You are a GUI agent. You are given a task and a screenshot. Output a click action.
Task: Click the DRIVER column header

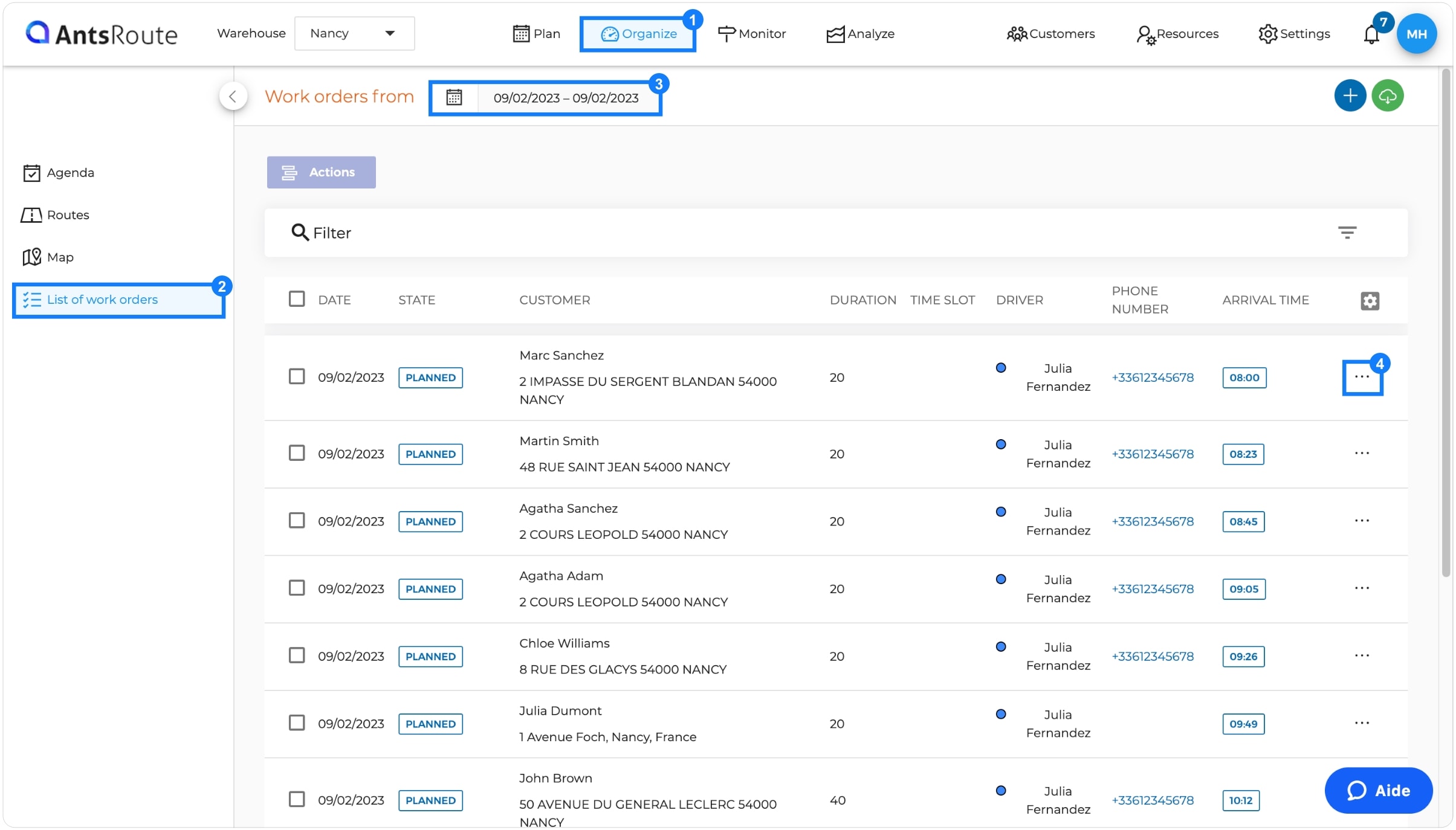(1020, 300)
